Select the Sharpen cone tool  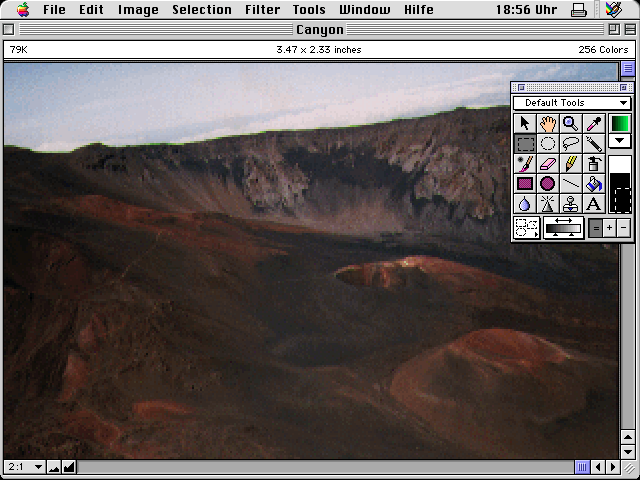548,204
